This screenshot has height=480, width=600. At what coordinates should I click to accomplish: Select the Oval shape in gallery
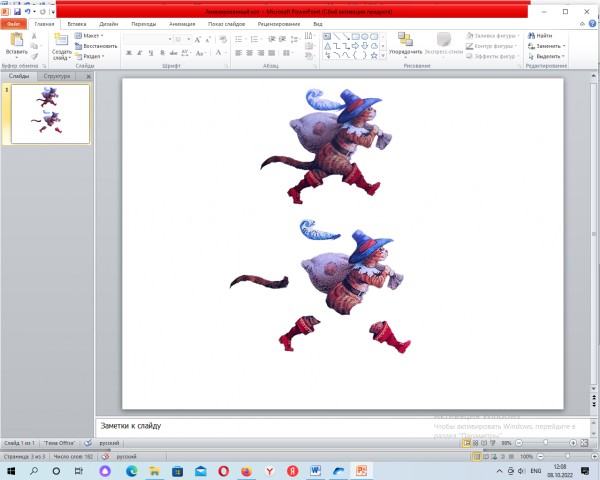[365, 37]
